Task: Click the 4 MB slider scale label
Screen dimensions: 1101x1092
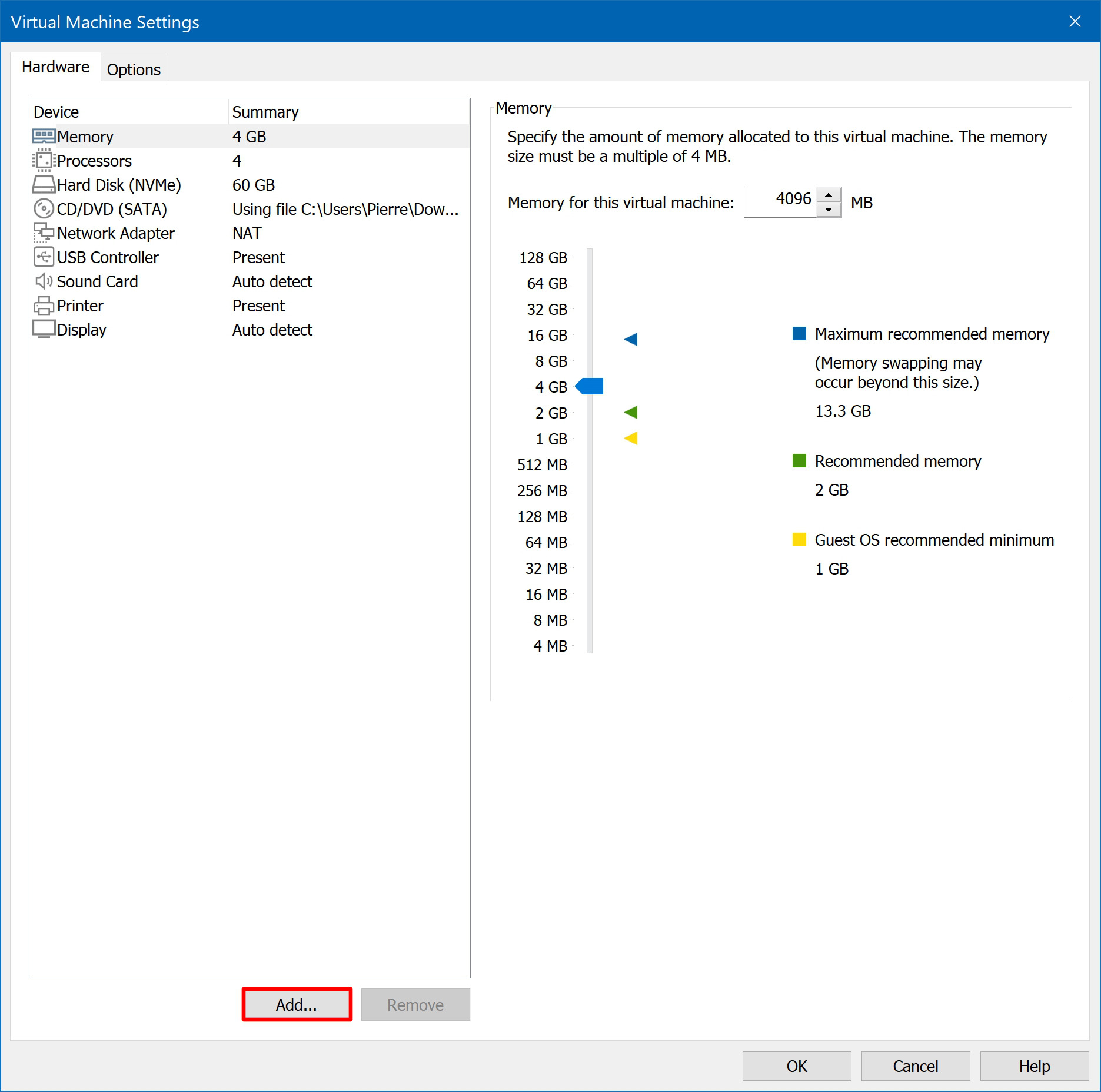Action: 550,646
